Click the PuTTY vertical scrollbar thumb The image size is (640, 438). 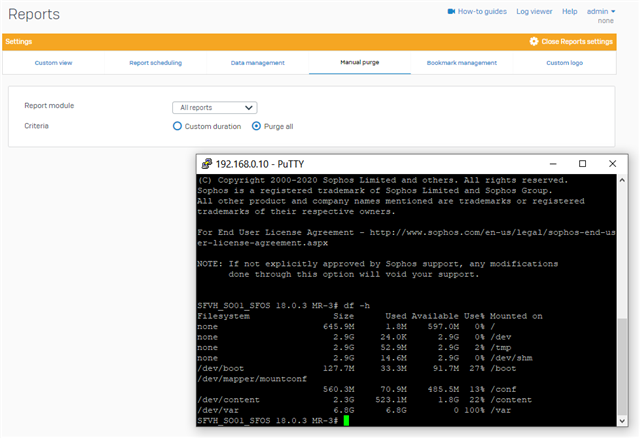pyautogui.click(x=622, y=367)
